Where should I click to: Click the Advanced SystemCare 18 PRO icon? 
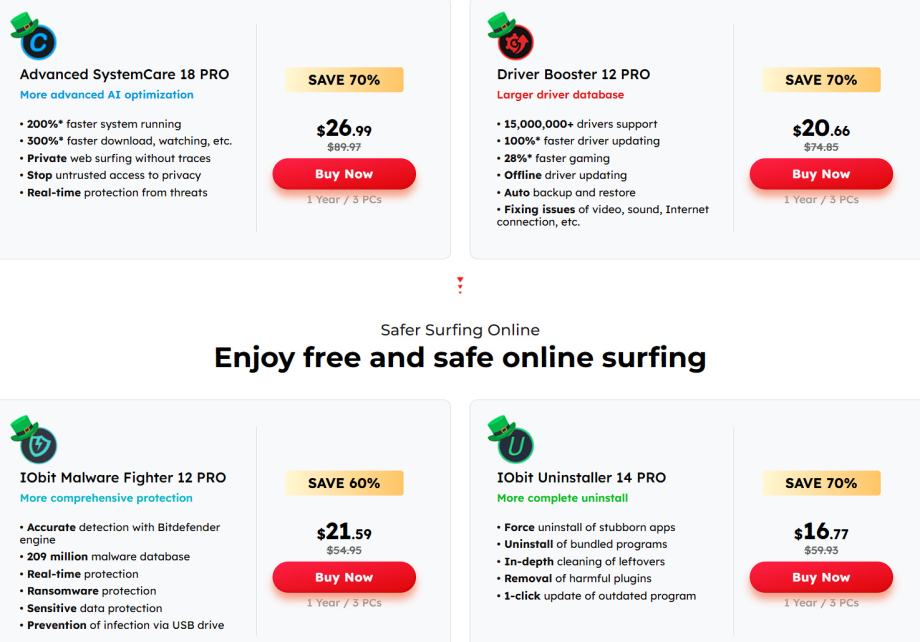[x=40, y=42]
